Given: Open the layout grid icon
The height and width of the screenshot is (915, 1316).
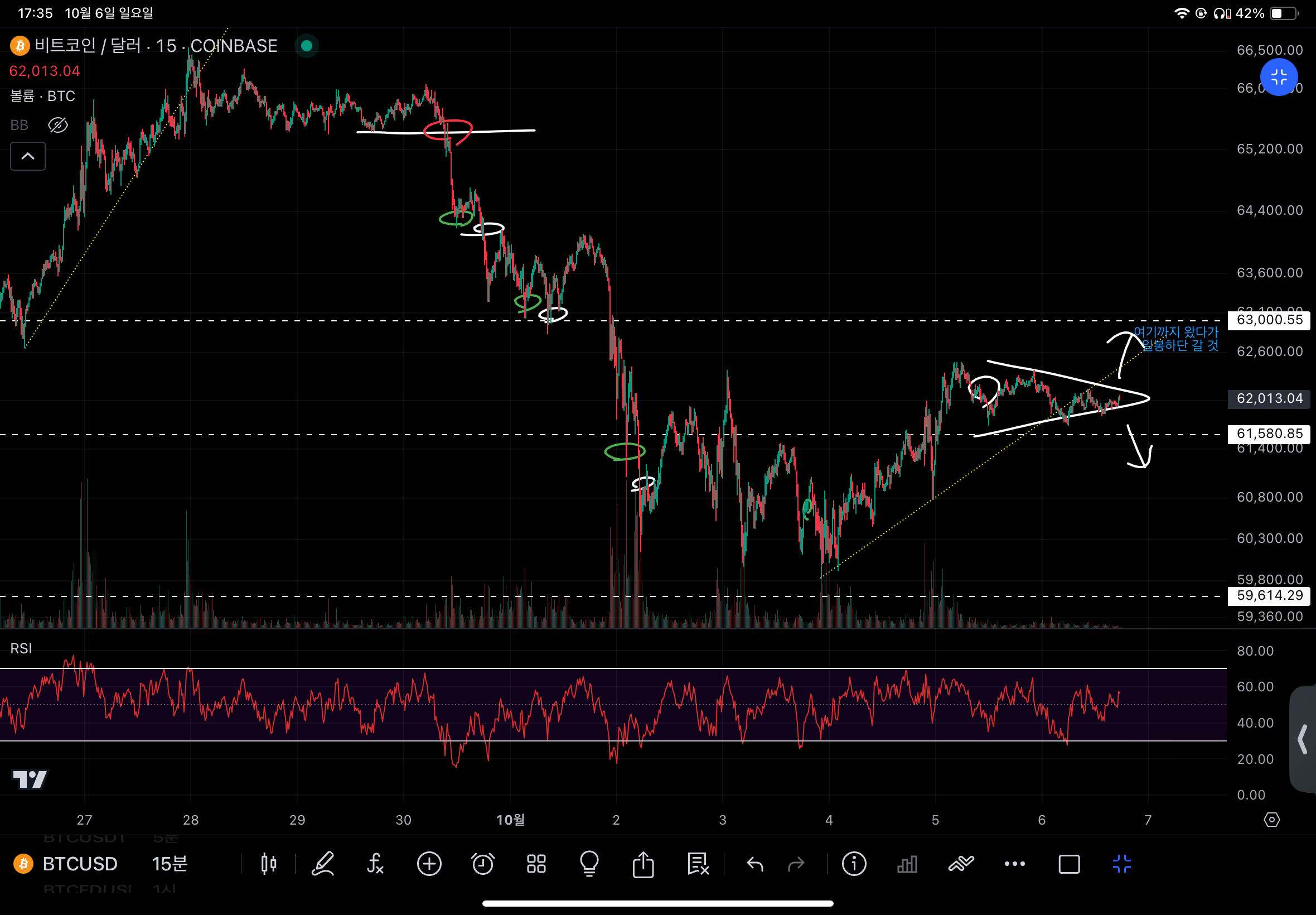Looking at the screenshot, I should [536, 864].
